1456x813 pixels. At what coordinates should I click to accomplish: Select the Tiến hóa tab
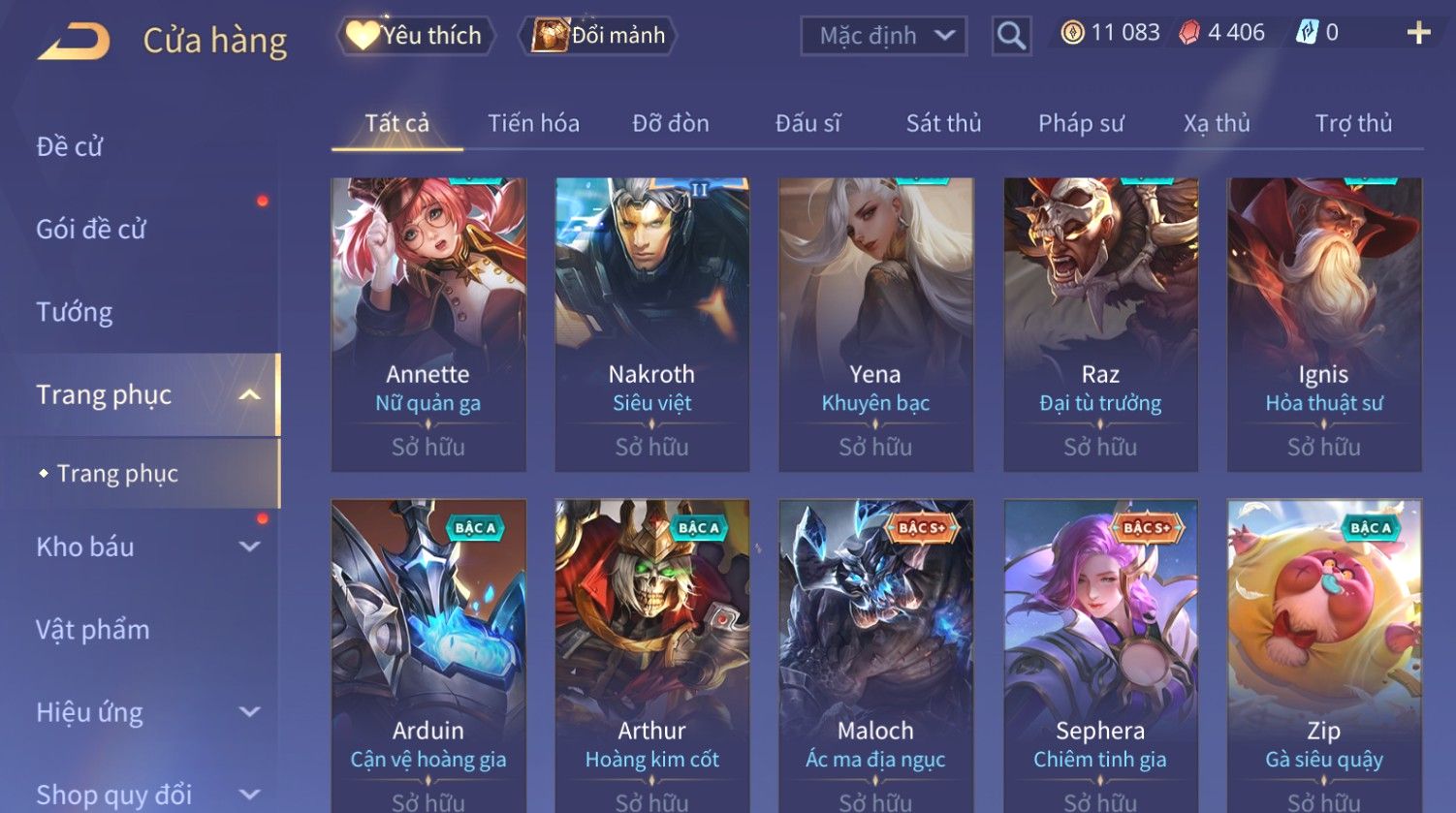(533, 123)
